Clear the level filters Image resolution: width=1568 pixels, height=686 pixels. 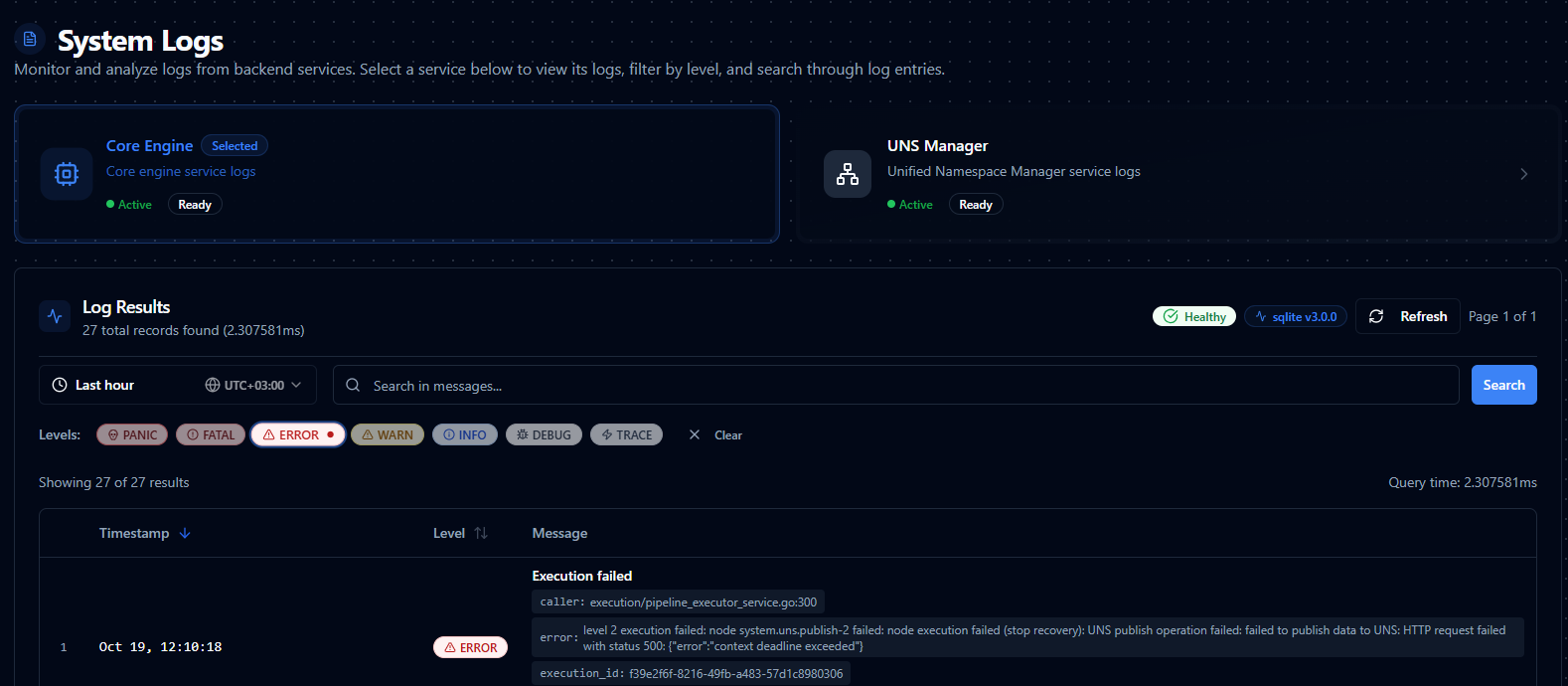[x=715, y=434]
